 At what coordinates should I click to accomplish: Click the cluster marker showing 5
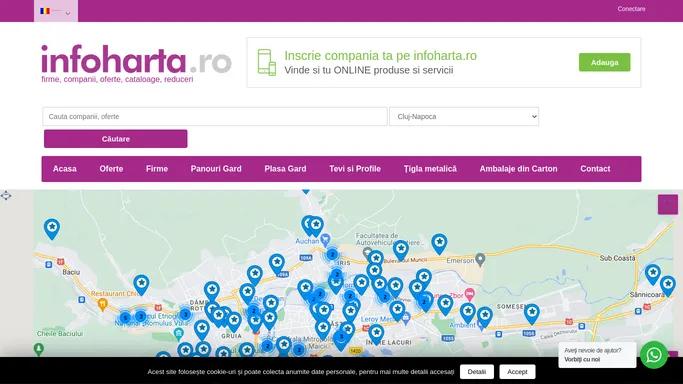pos(125,317)
